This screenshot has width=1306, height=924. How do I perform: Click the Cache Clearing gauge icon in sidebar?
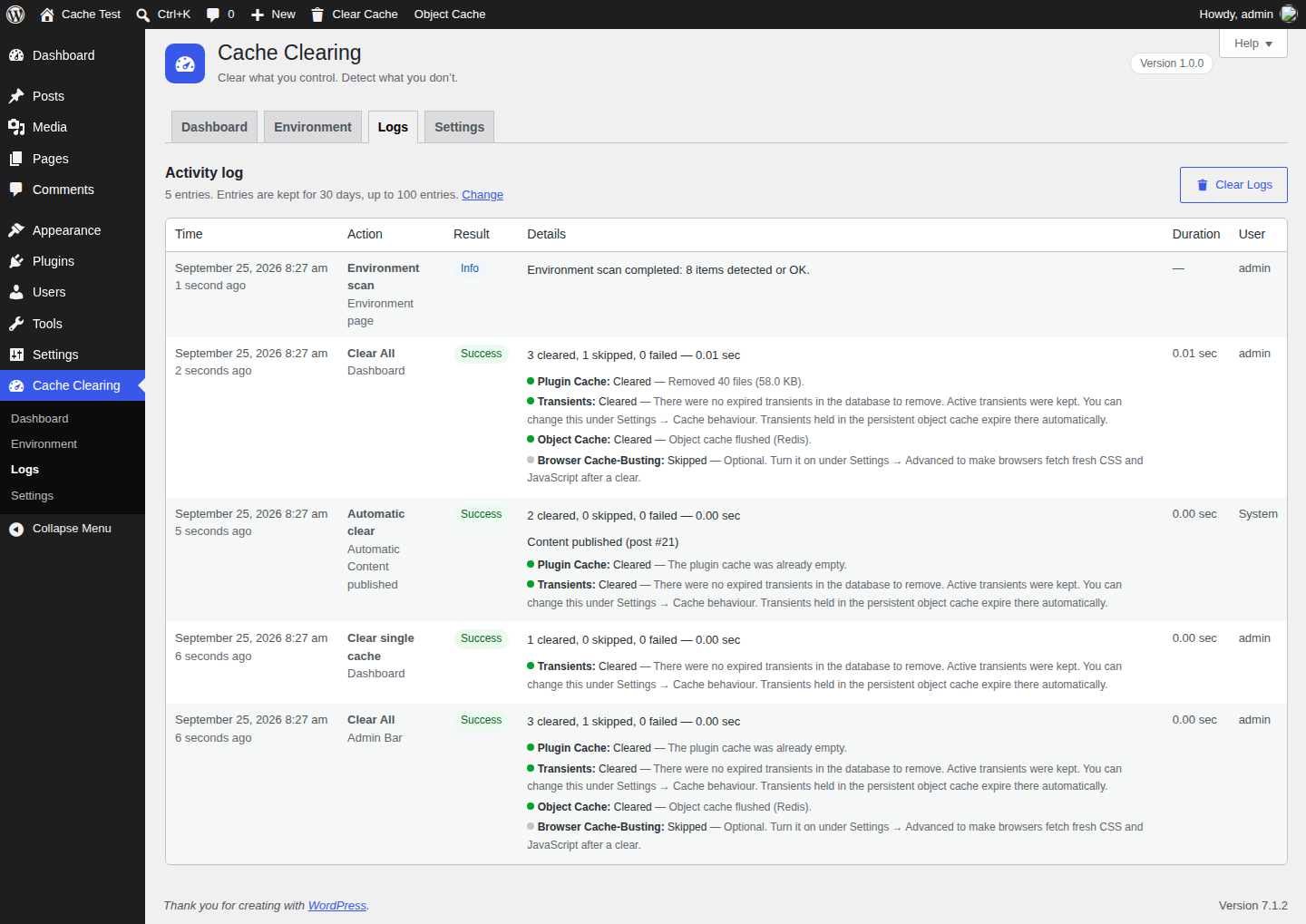[x=16, y=385]
